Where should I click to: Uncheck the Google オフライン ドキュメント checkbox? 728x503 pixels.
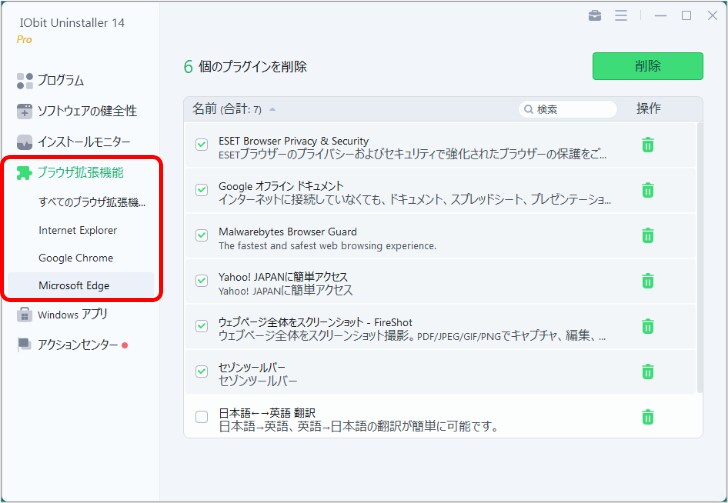point(202,189)
